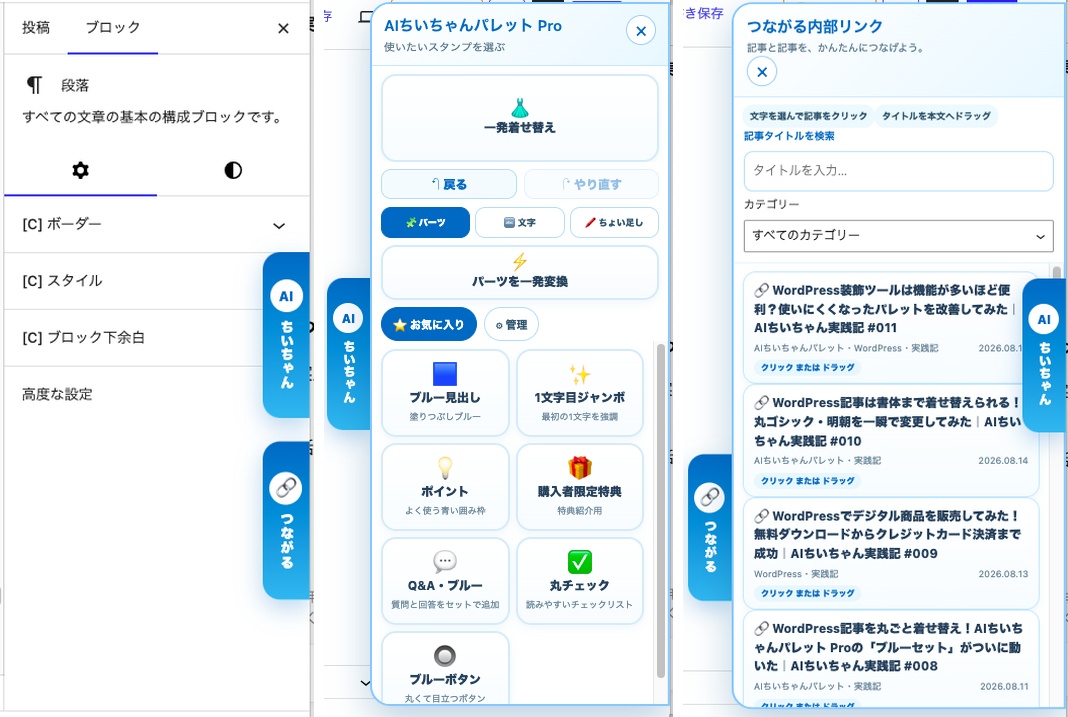Expand the [C] ボーダー section
The image size is (1068, 717).
[x=157, y=225]
